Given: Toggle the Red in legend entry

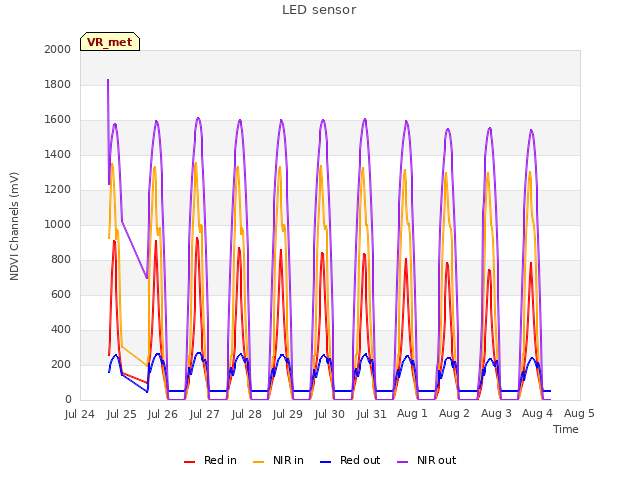Looking at the screenshot, I should coord(210,460).
